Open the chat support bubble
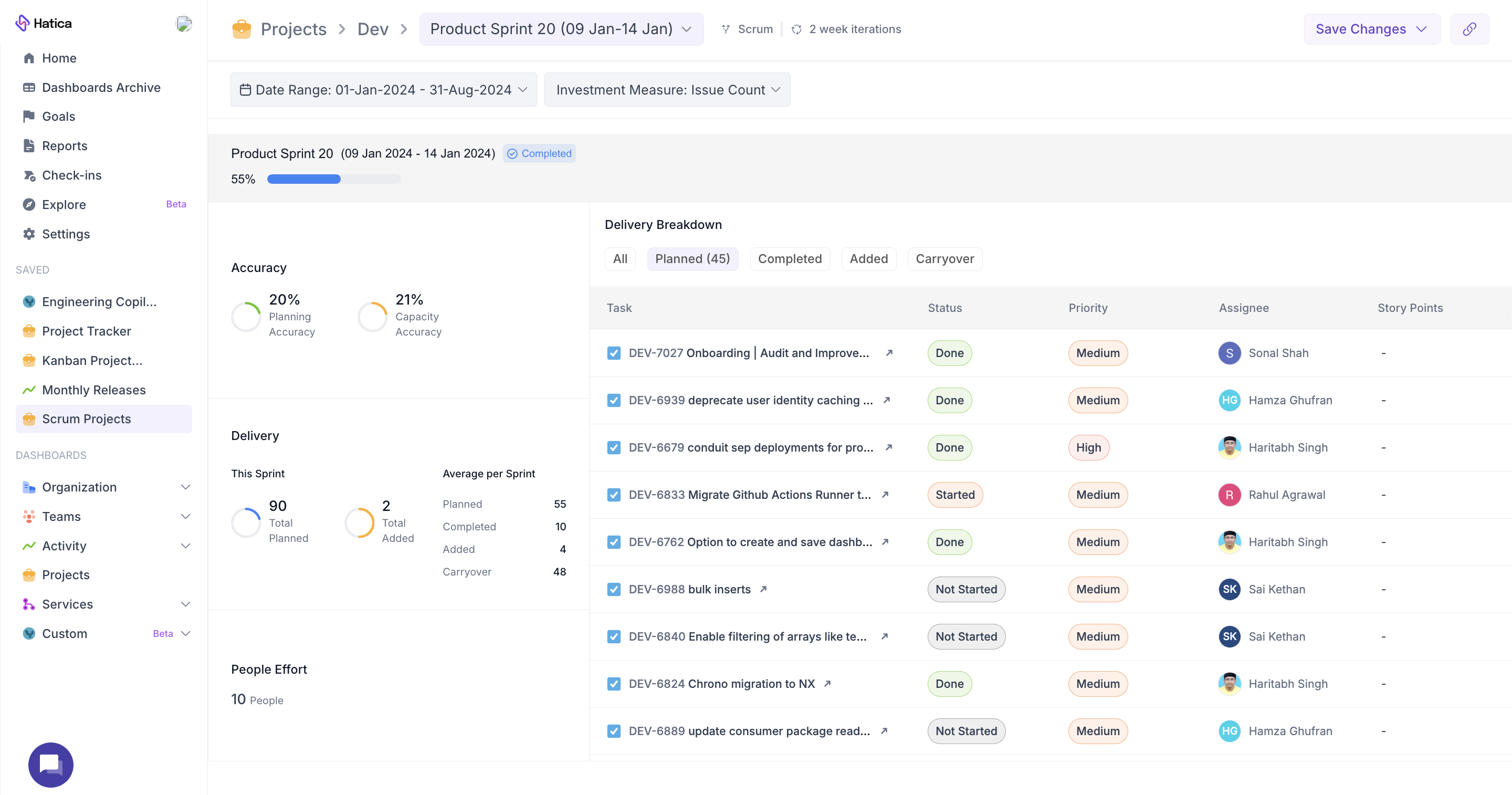 [50, 765]
